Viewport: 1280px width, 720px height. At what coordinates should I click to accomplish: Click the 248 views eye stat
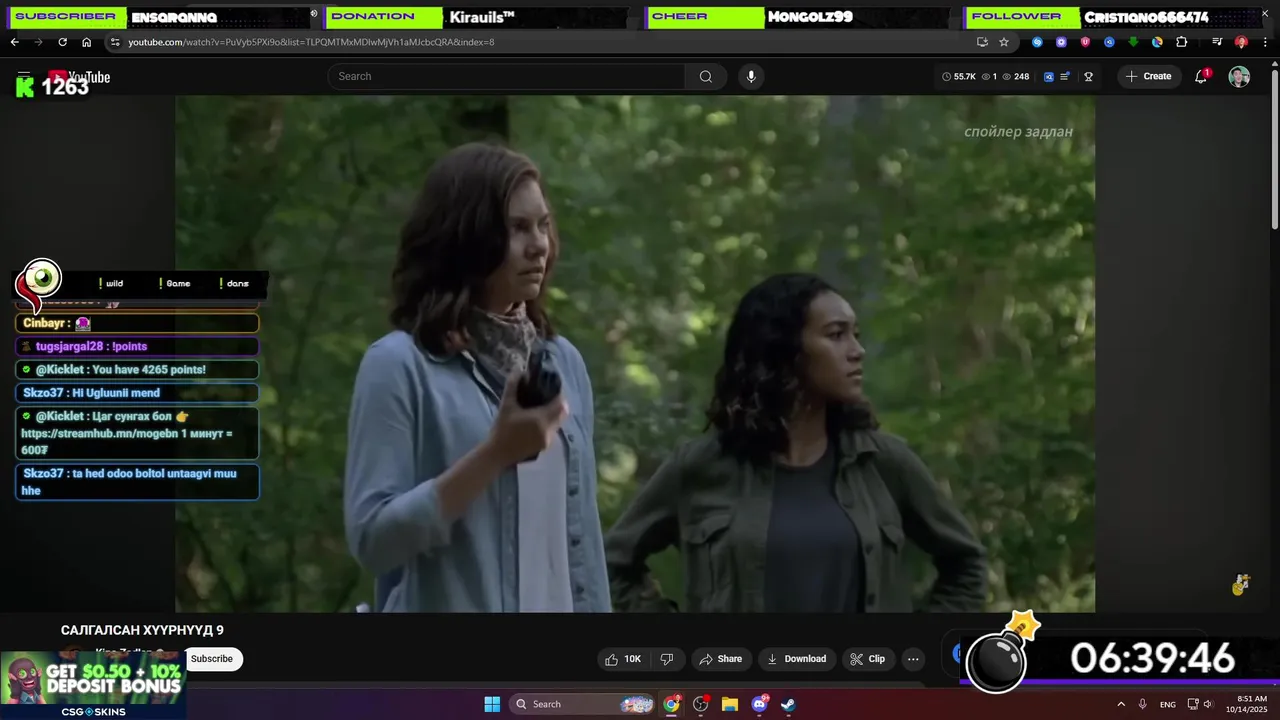1016,76
